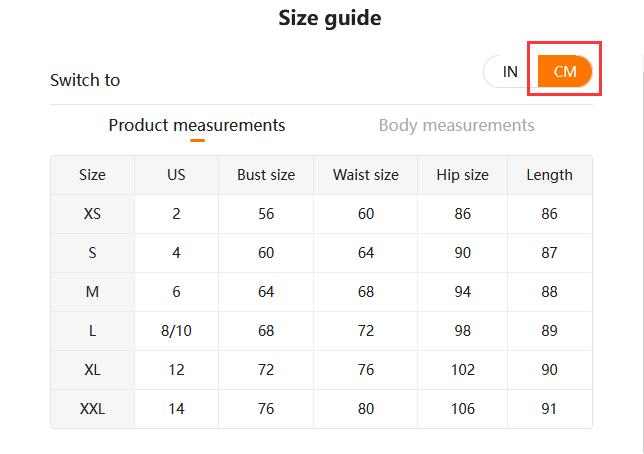The image size is (644, 454).
Task: Select the CM unit toggle
Action: (x=565, y=71)
